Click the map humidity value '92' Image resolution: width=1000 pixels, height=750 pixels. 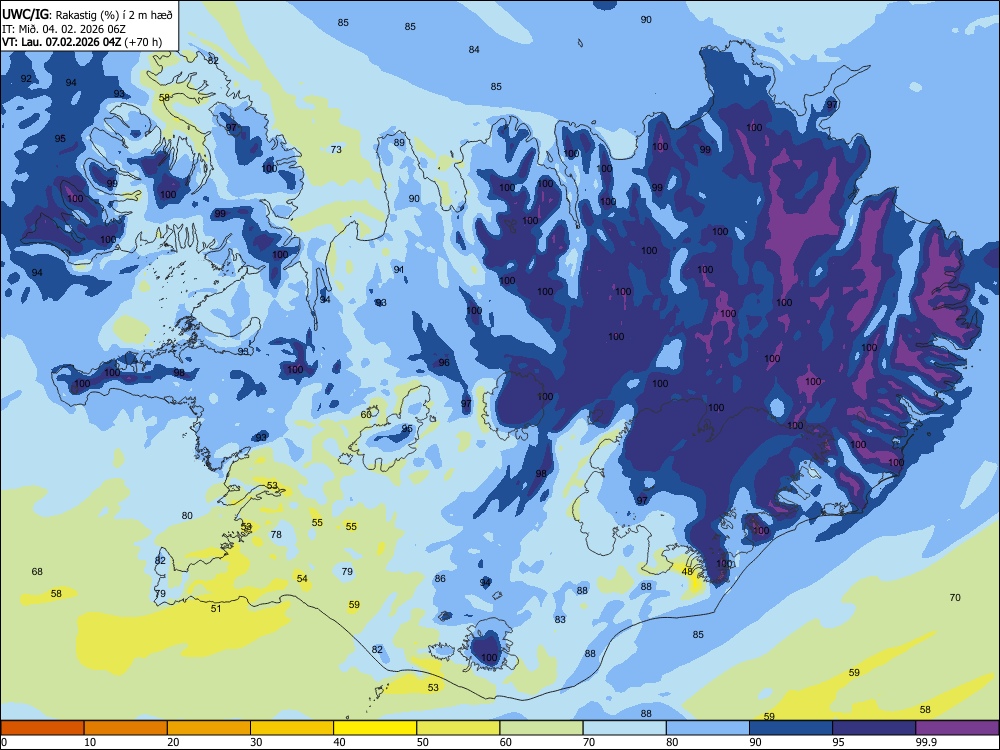26,78
